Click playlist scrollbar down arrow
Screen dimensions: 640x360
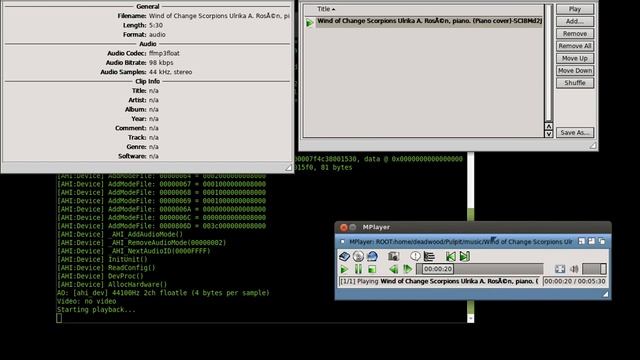[x=549, y=133]
